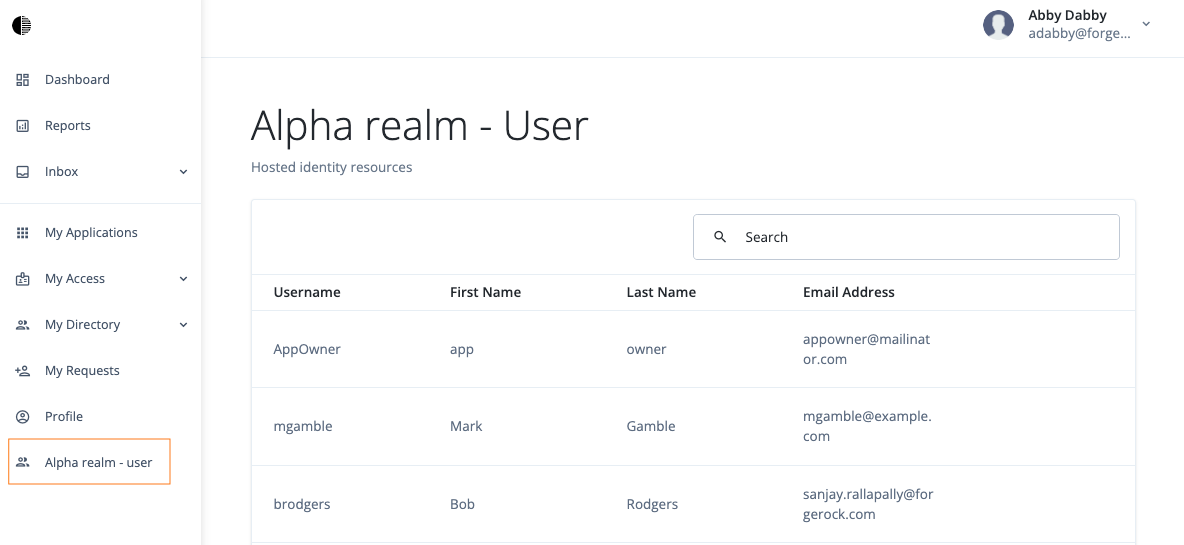
Task: Click into the Search input field
Action: tap(906, 237)
